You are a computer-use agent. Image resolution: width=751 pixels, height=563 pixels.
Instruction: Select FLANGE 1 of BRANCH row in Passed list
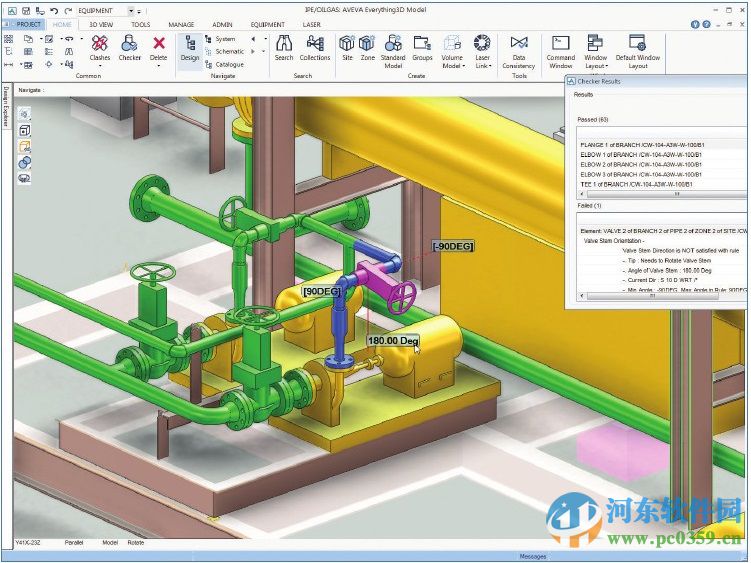(x=662, y=145)
